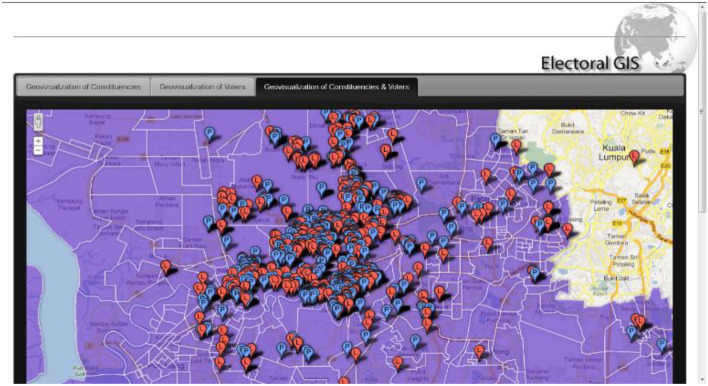Click the blue P marker near Ara Damansara
The height and width of the screenshot is (386, 708).
tap(421, 184)
